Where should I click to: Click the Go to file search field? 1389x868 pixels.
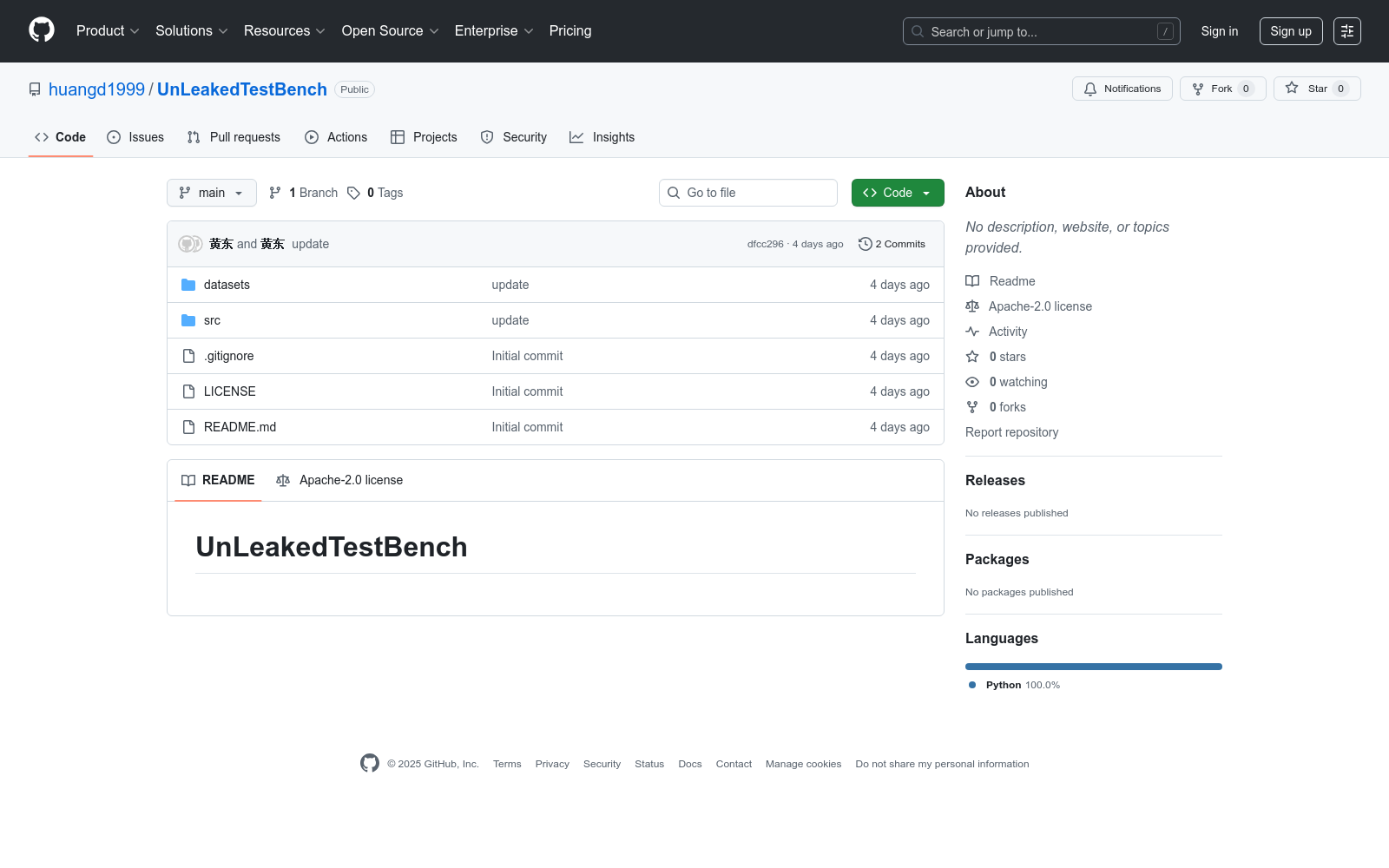(x=748, y=193)
